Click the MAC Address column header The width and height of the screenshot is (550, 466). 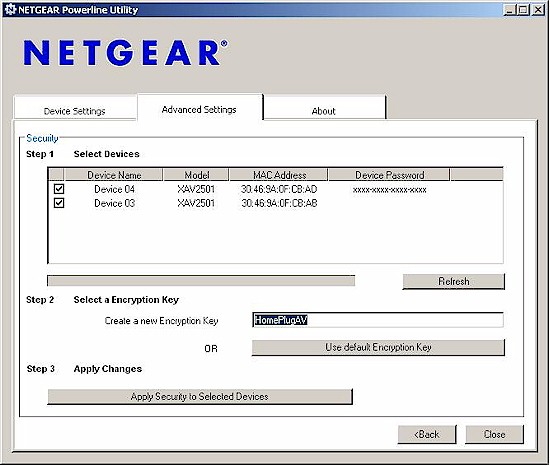point(279,175)
